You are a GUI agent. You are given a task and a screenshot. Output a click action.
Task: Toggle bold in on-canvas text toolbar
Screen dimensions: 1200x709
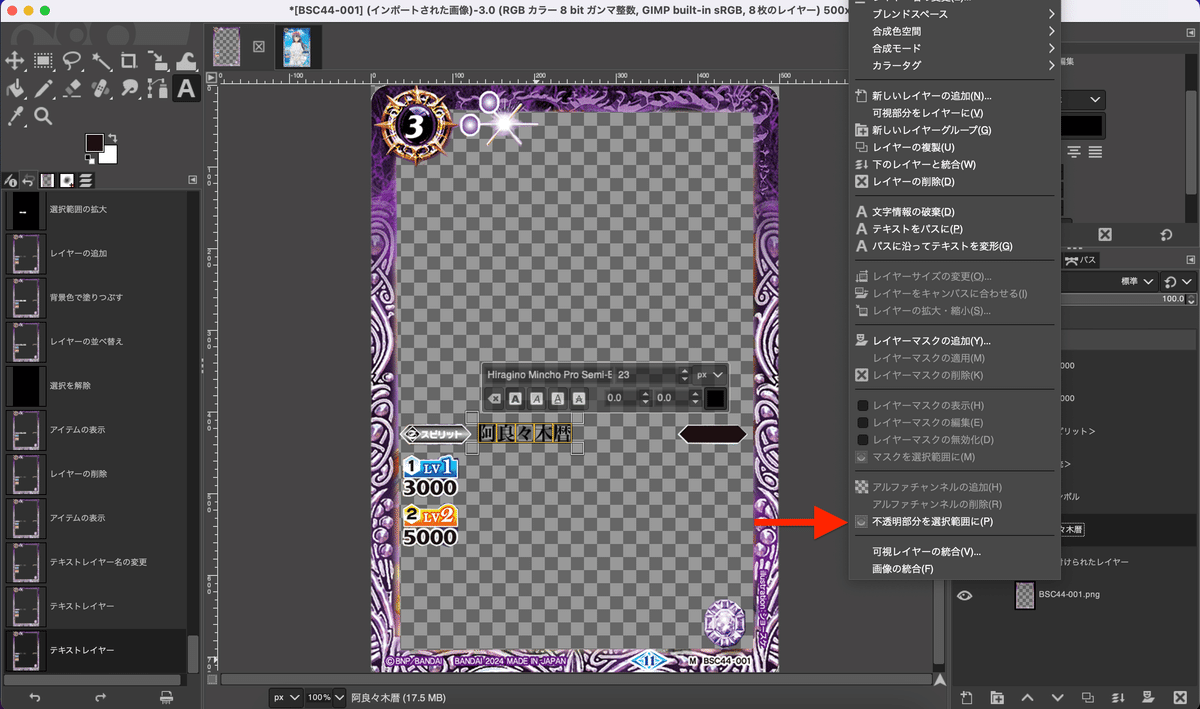(x=515, y=398)
